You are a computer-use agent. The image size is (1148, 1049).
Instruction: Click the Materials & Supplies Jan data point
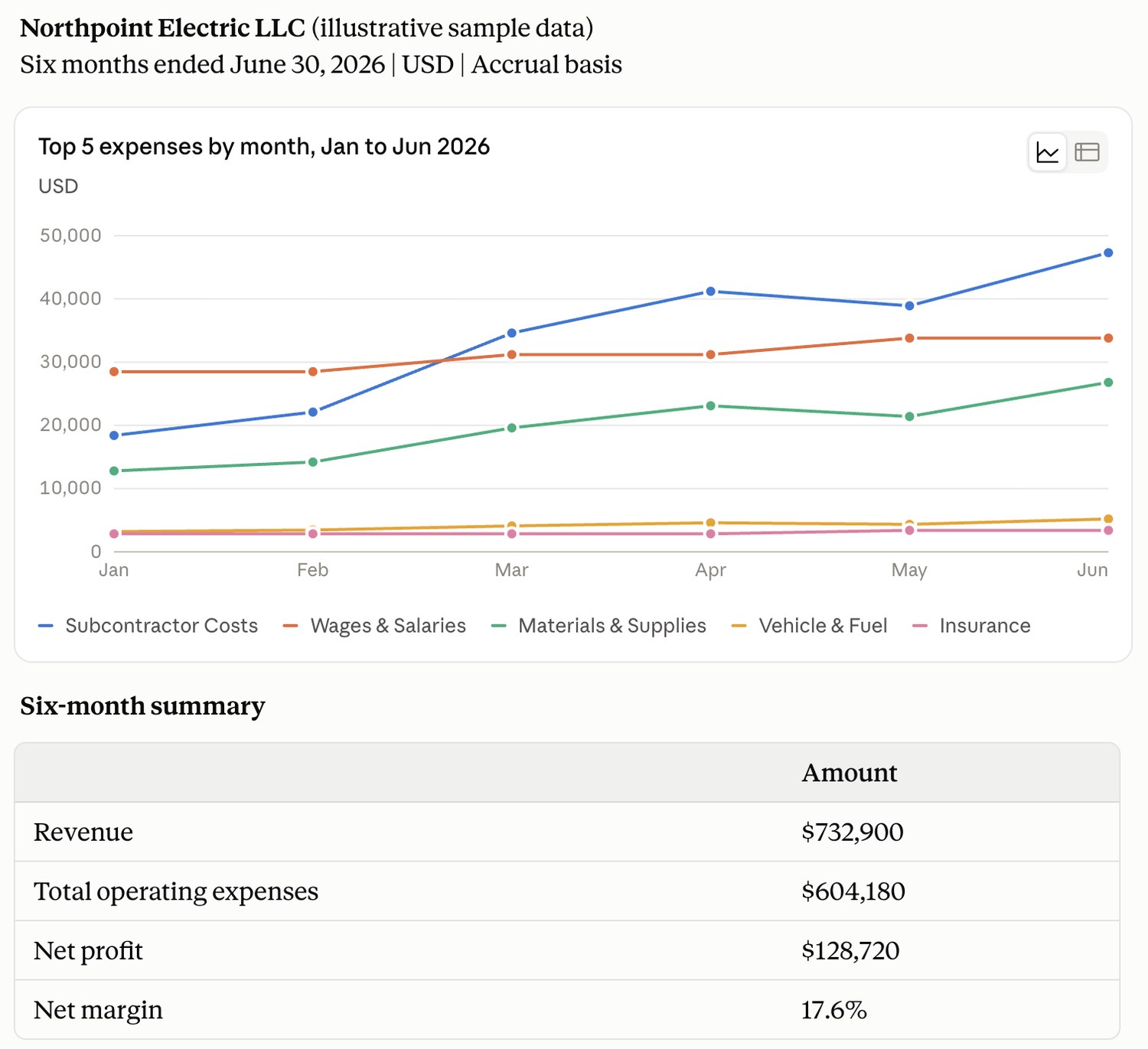click(114, 471)
